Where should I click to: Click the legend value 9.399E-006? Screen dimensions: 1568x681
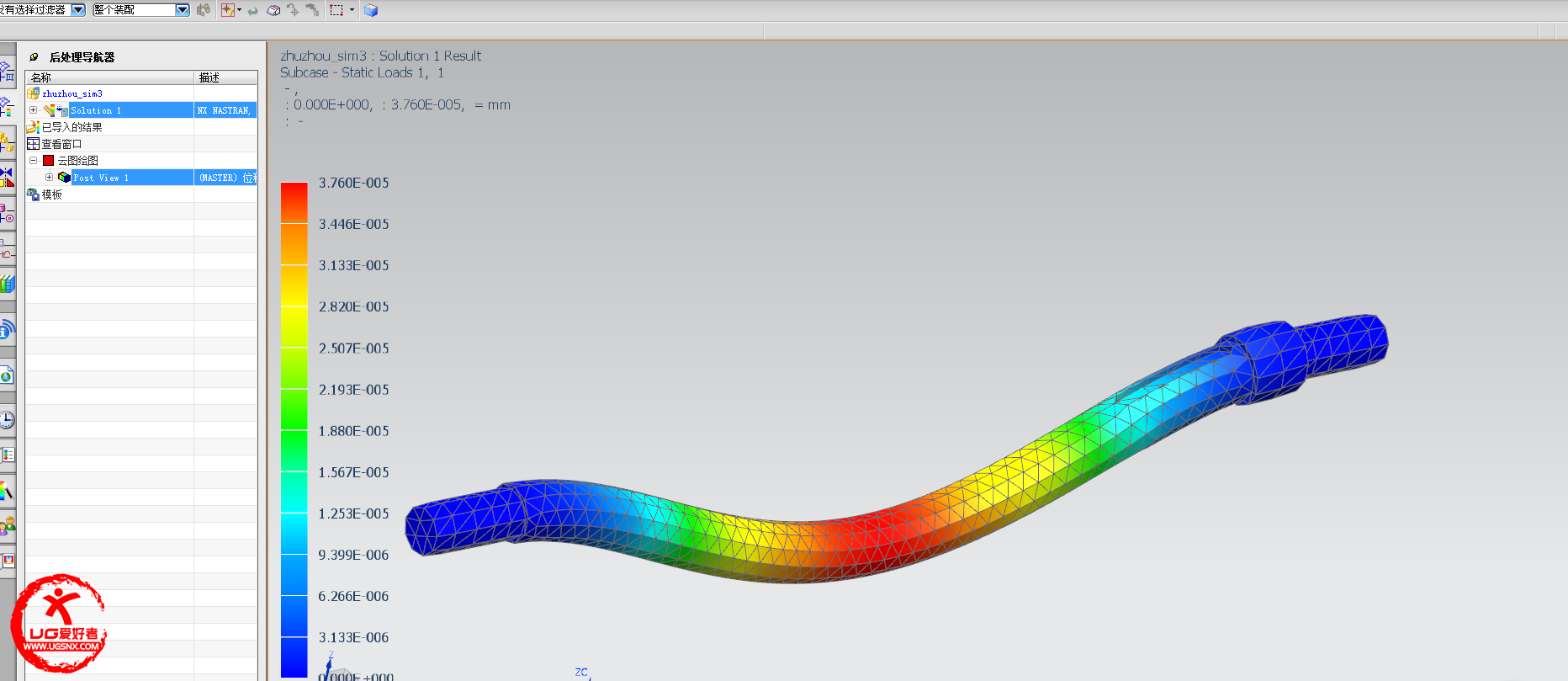tap(353, 555)
